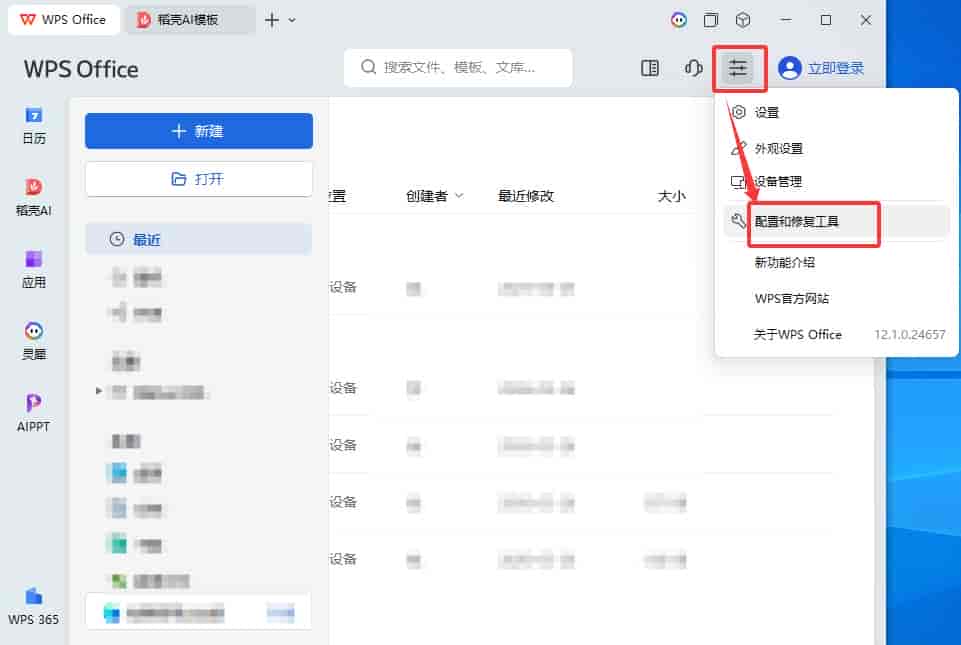Image resolution: width=961 pixels, height=645 pixels.
Task: Switch to the 稻壳AI模板 tab
Action: point(191,20)
